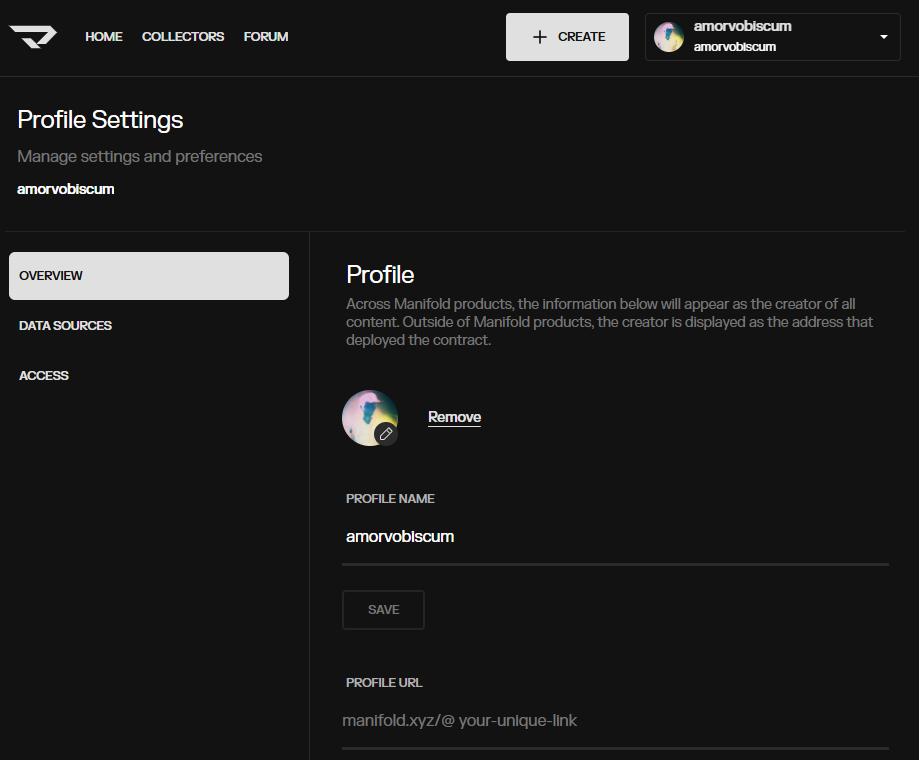Click the account avatar in header

pos(669,37)
